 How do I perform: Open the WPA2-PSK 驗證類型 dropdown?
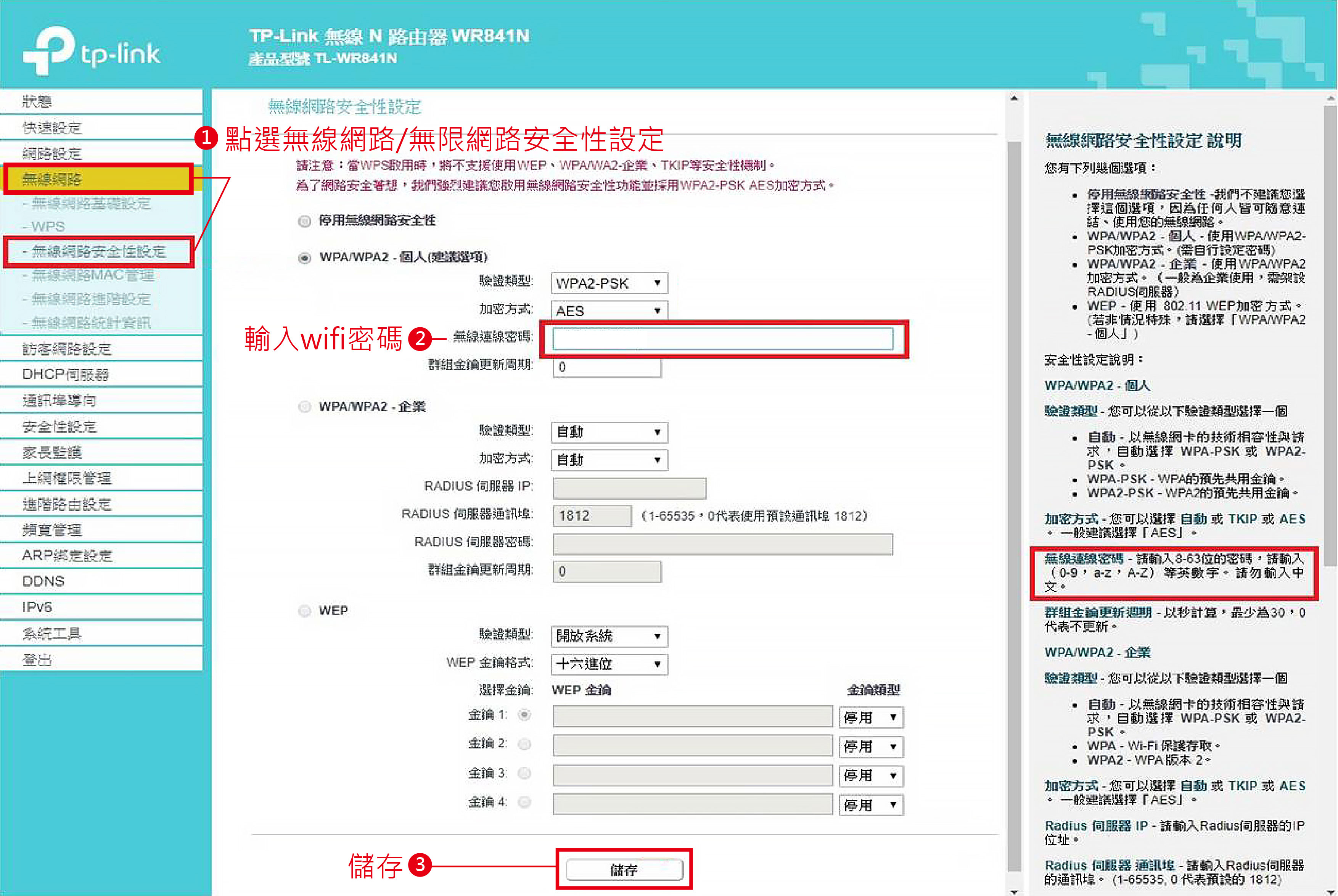point(609,283)
